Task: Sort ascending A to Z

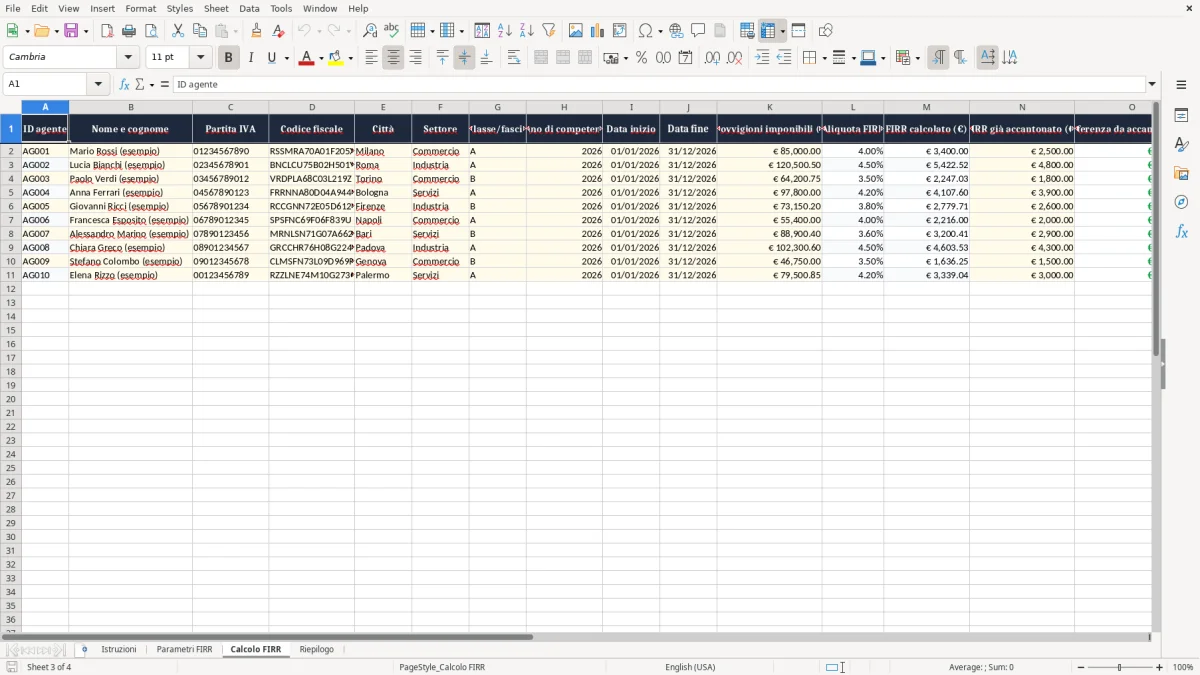Action: point(505,31)
